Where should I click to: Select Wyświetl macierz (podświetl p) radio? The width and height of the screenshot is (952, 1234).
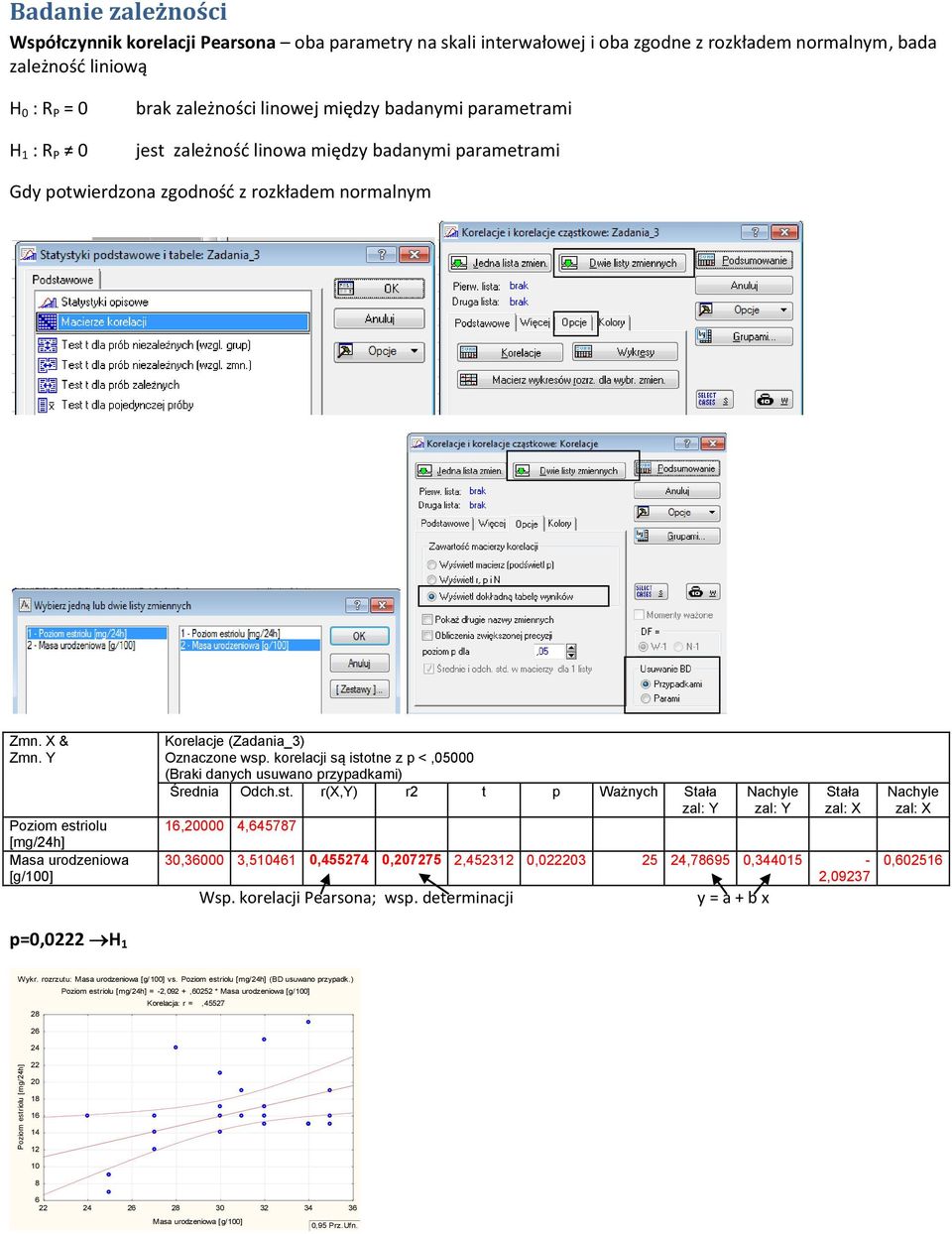(x=491, y=564)
